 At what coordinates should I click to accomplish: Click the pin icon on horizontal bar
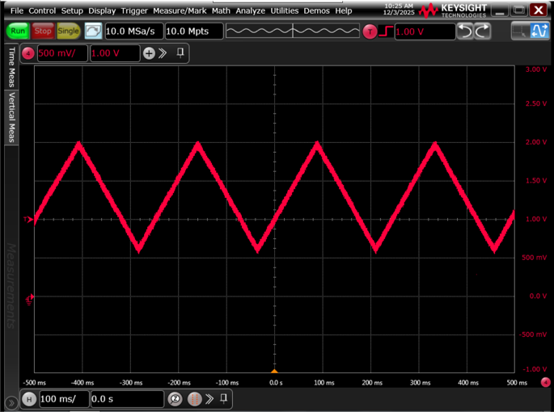[224, 399]
